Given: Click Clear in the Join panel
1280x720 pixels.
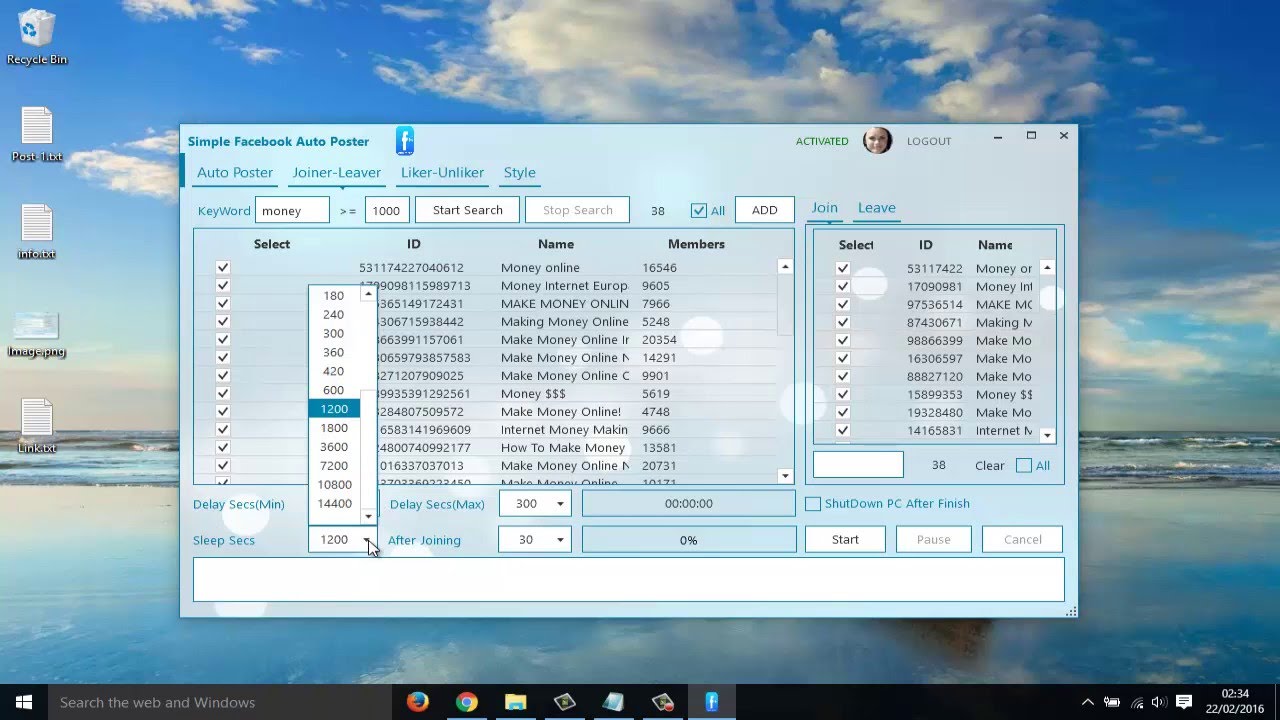Looking at the screenshot, I should (990, 465).
